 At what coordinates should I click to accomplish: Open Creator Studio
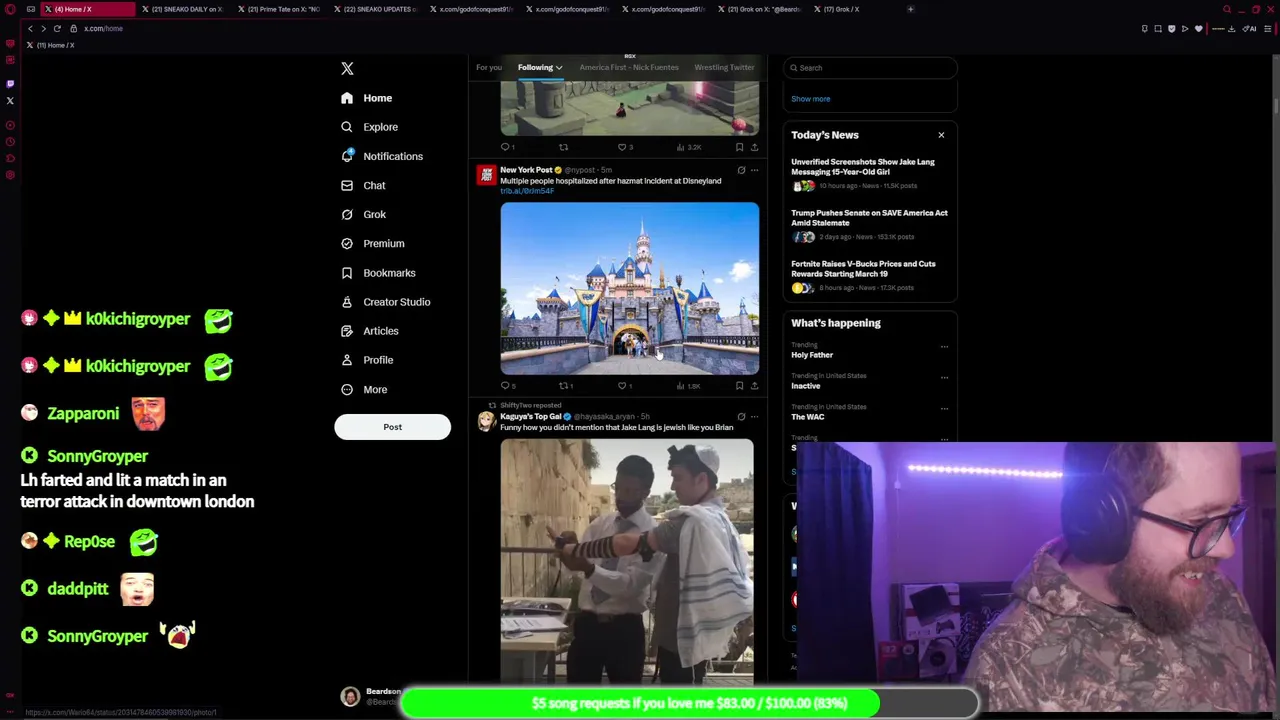385,301
